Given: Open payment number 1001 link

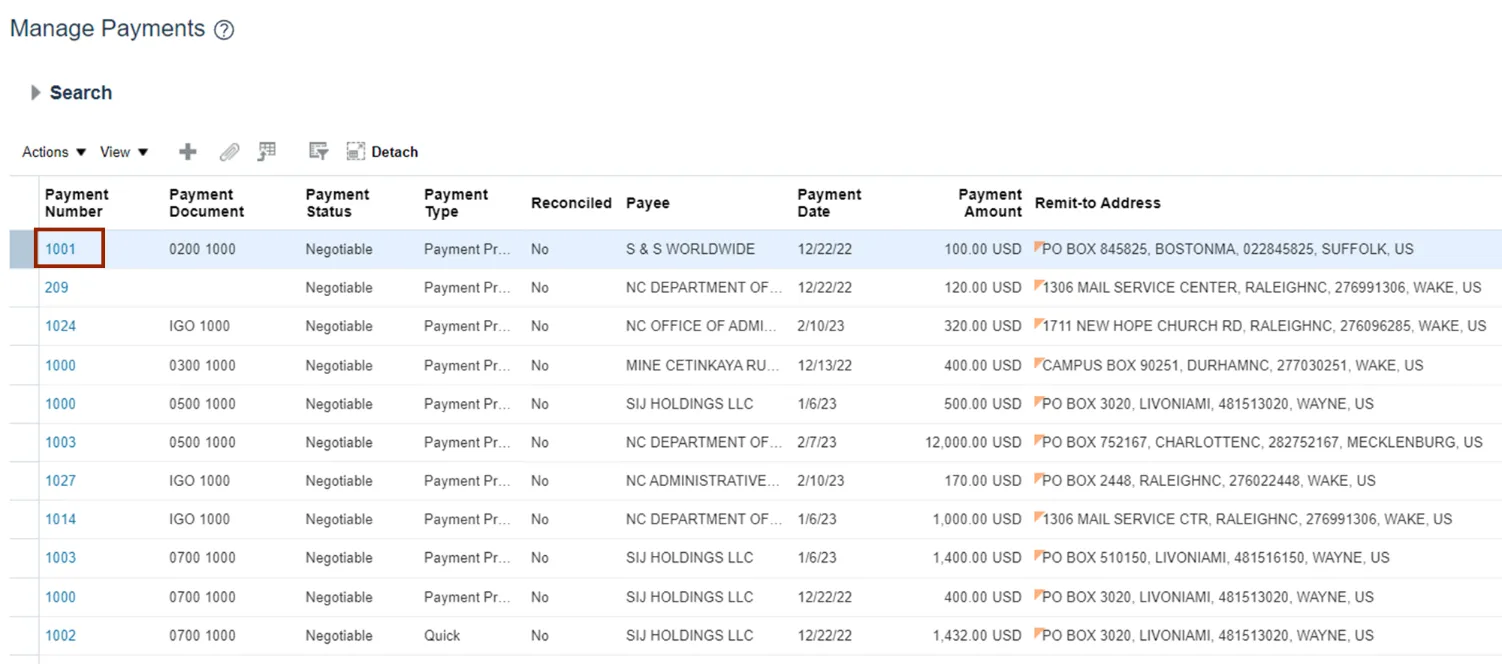Looking at the screenshot, I should click(x=61, y=249).
